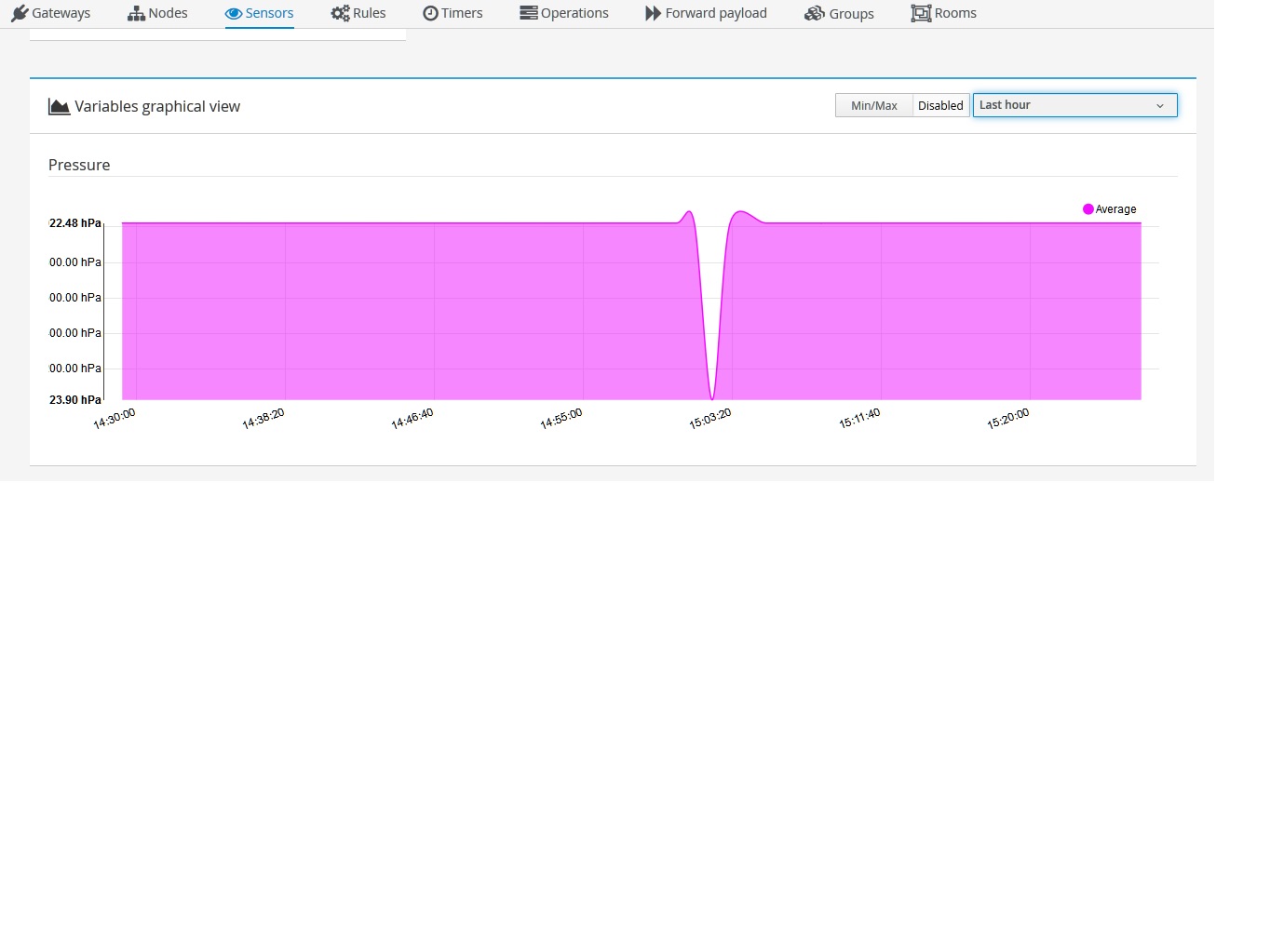Open the Operations page
This screenshot has height=952, width=1270.
coord(564,13)
